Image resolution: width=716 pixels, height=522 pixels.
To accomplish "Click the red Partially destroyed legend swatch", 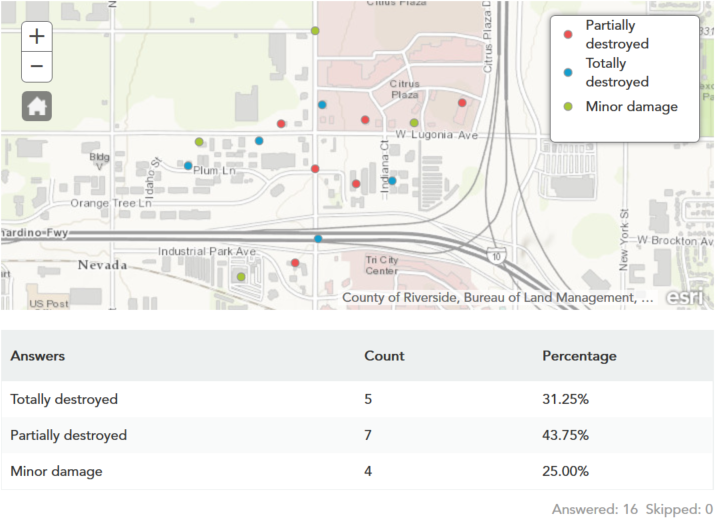I will (x=568, y=34).
